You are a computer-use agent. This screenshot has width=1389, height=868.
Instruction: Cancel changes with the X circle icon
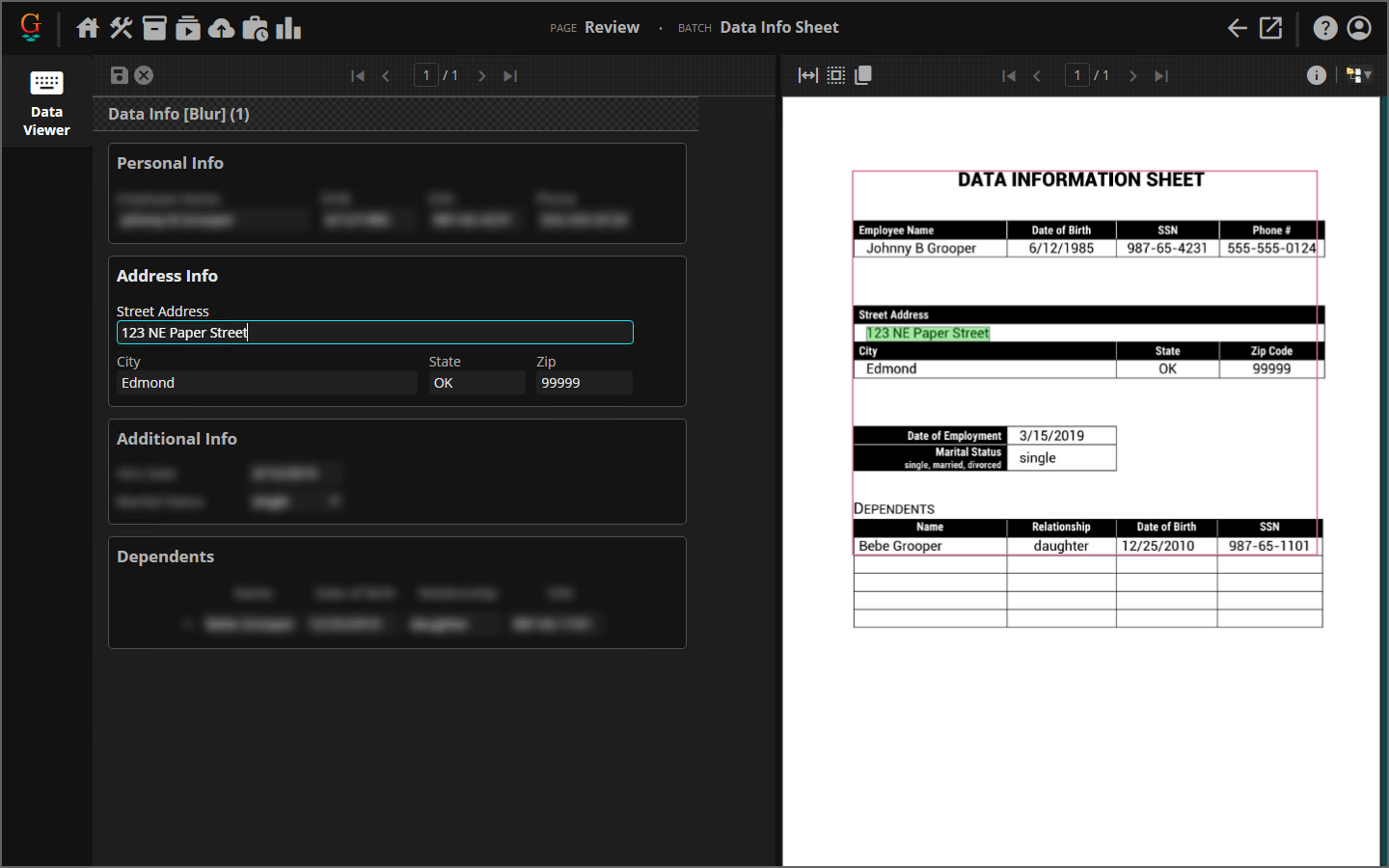point(144,75)
